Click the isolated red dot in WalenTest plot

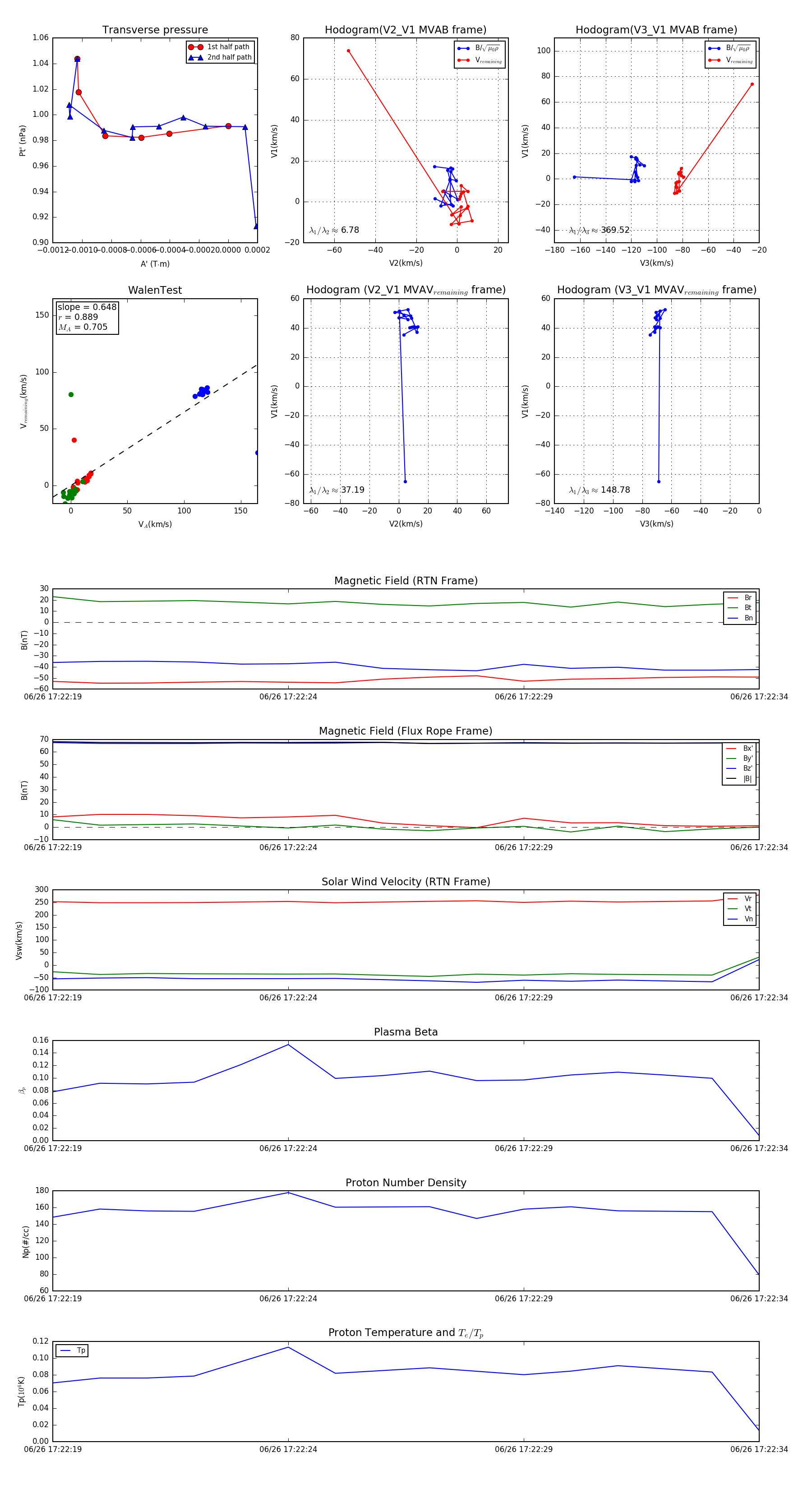74,440
